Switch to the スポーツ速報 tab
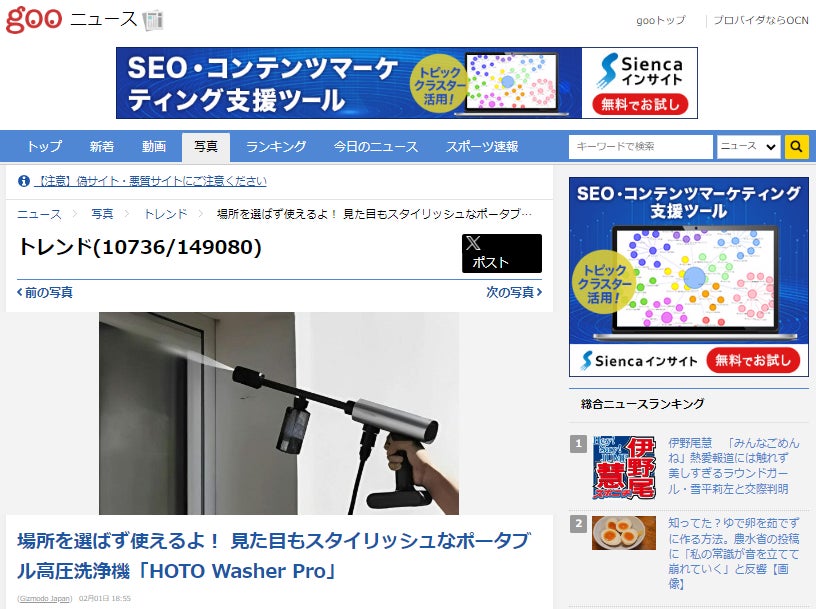The width and height of the screenshot is (816, 609). point(482,147)
